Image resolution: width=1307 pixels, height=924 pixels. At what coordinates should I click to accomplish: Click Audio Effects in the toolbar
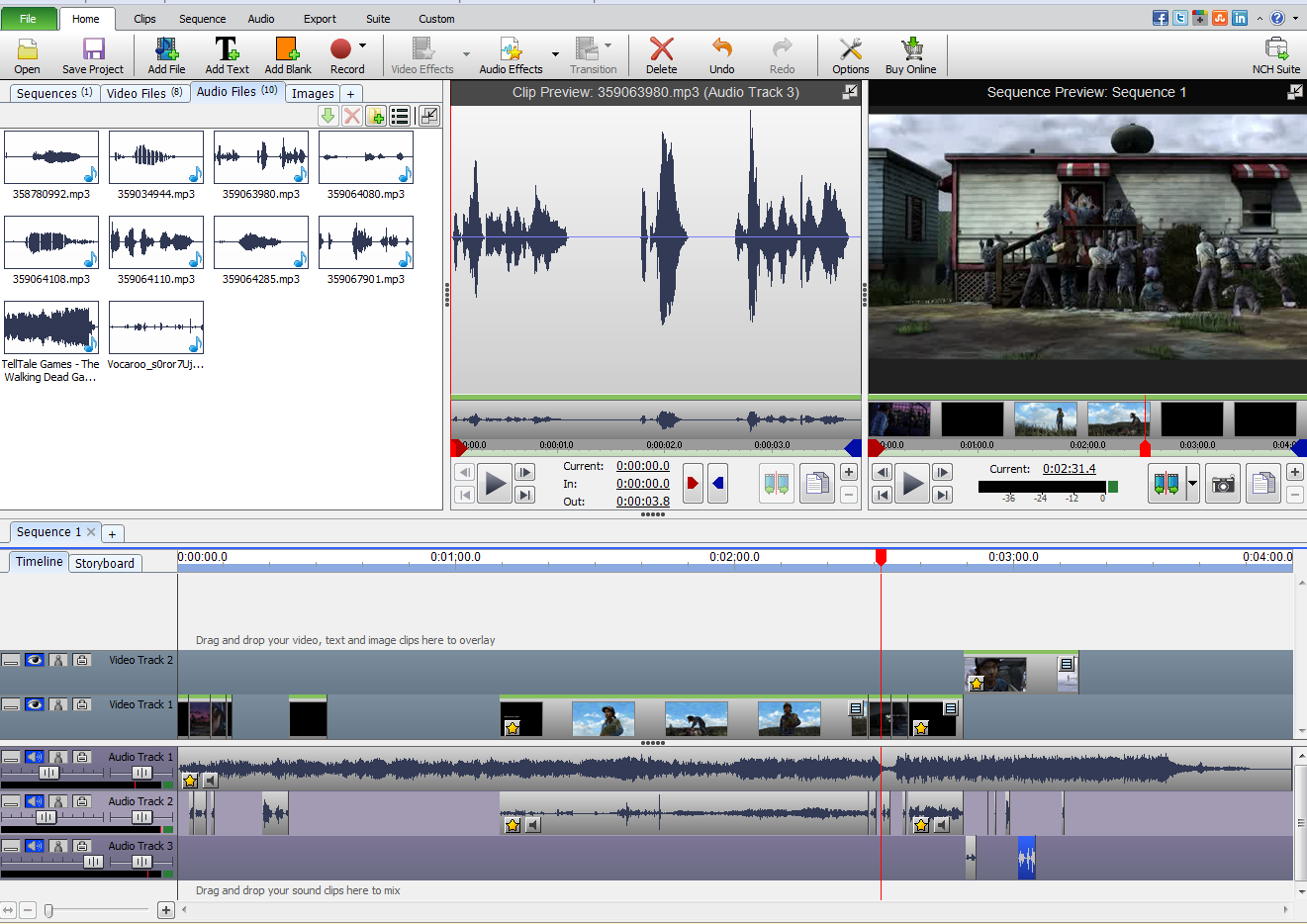[x=511, y=55]
